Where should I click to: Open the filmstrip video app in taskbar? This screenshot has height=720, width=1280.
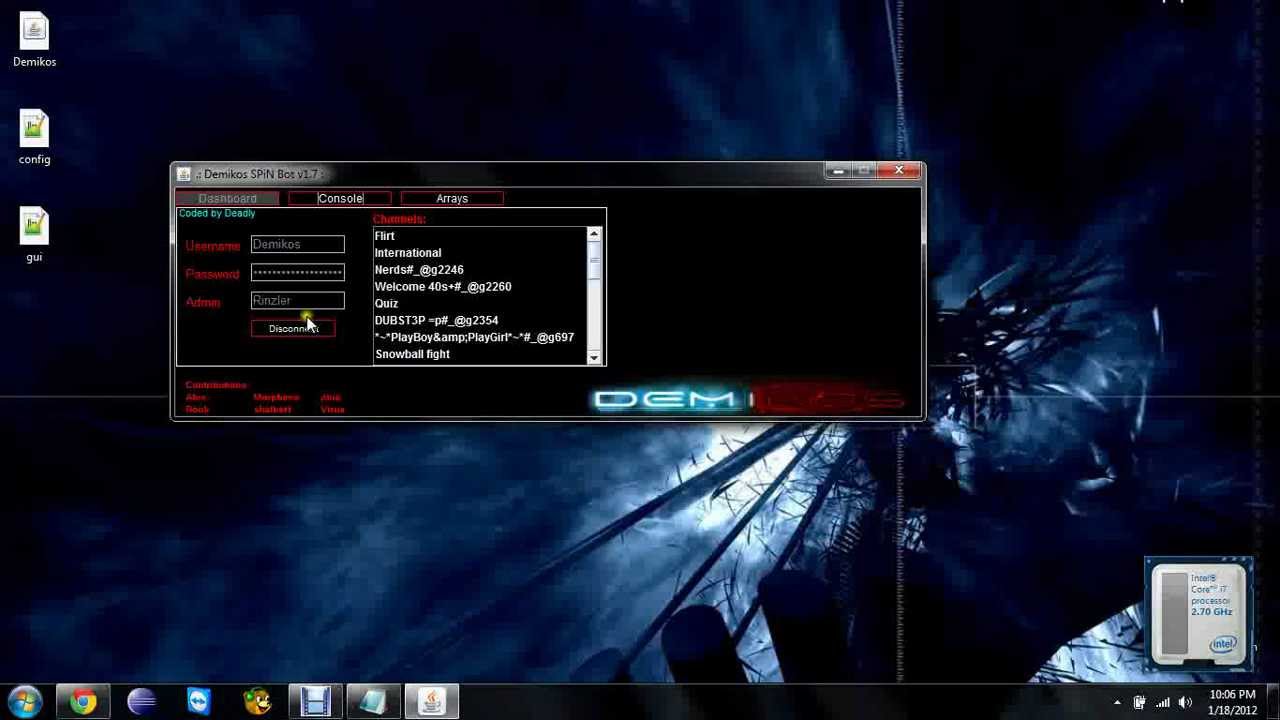coord(315,702)
